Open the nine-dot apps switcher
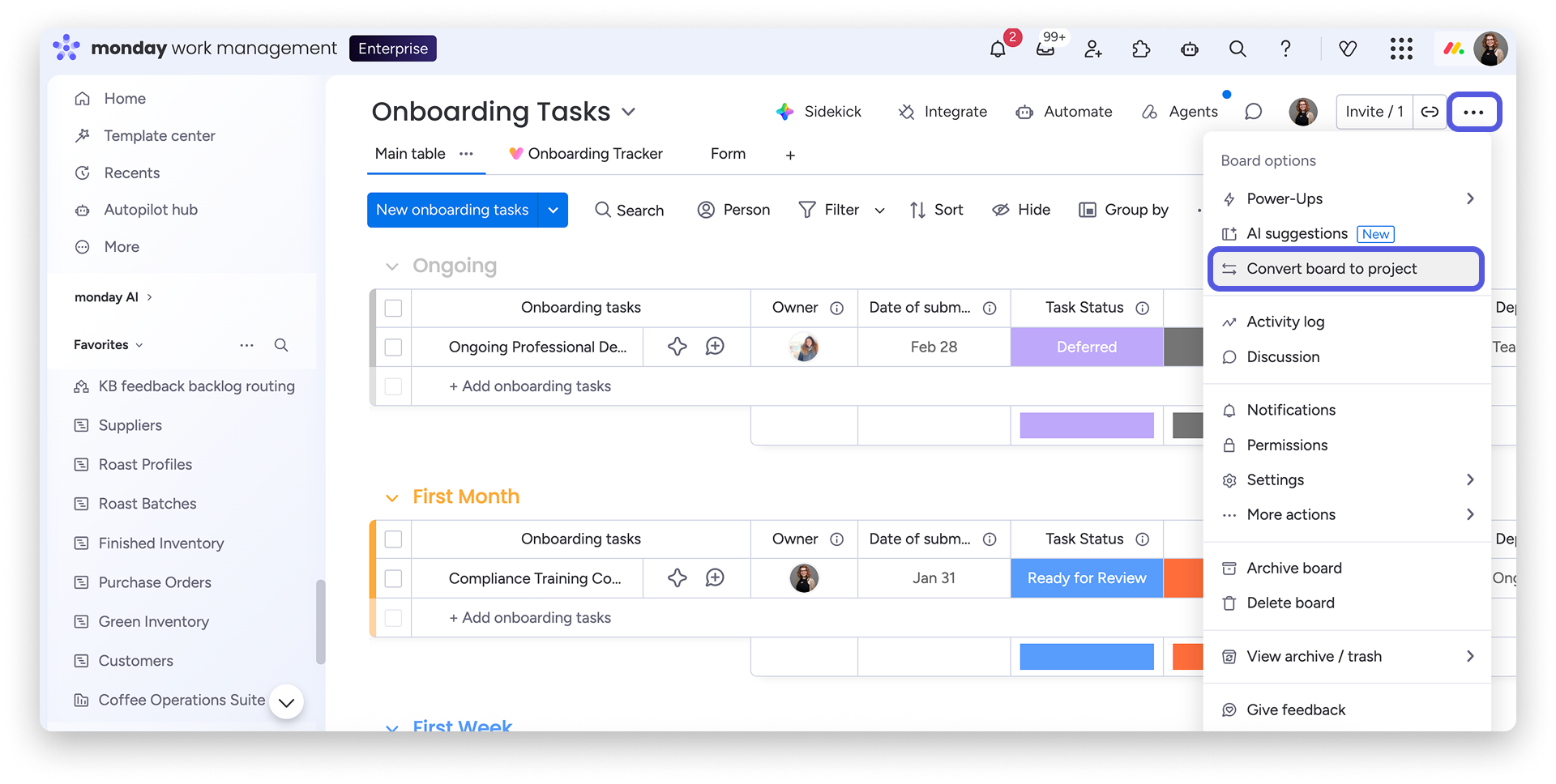 1401,49
